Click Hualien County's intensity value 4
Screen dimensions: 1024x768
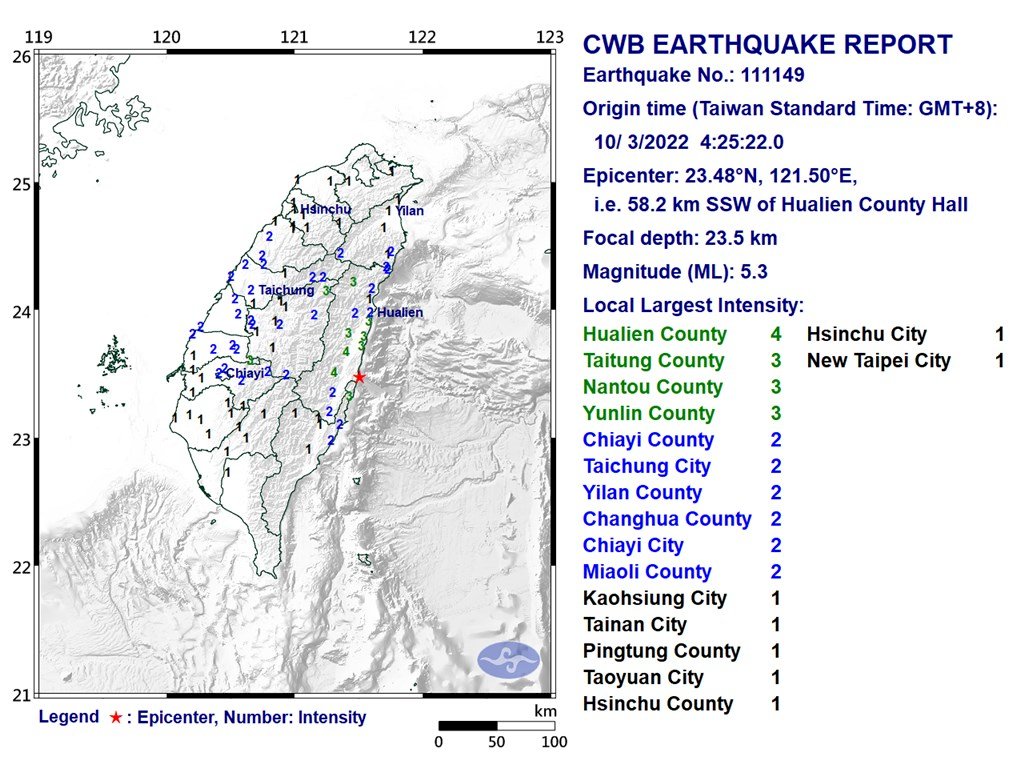click(x=776, y=334)
